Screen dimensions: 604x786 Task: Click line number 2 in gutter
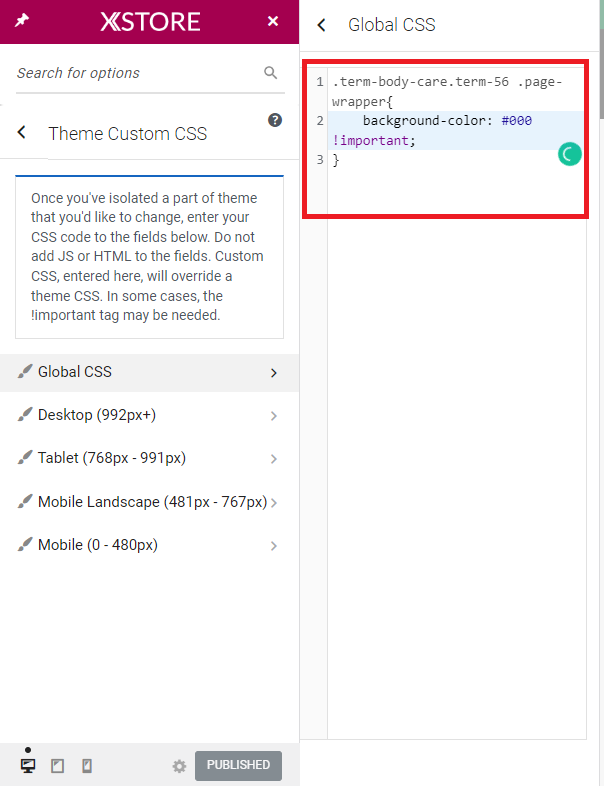(x=320, y=121)
